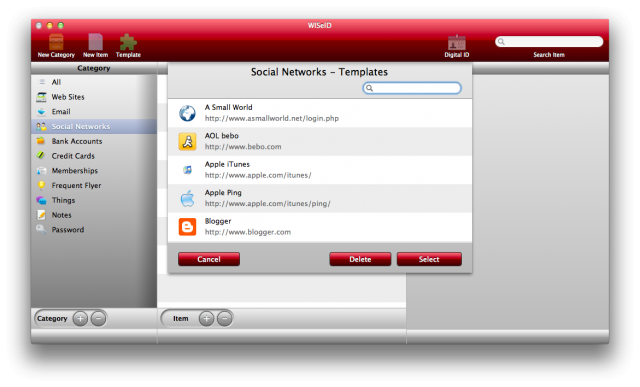The image size is (640, 387).
Task: Choose 'Memberships' label in sidebar
Action: pos(75,170)
